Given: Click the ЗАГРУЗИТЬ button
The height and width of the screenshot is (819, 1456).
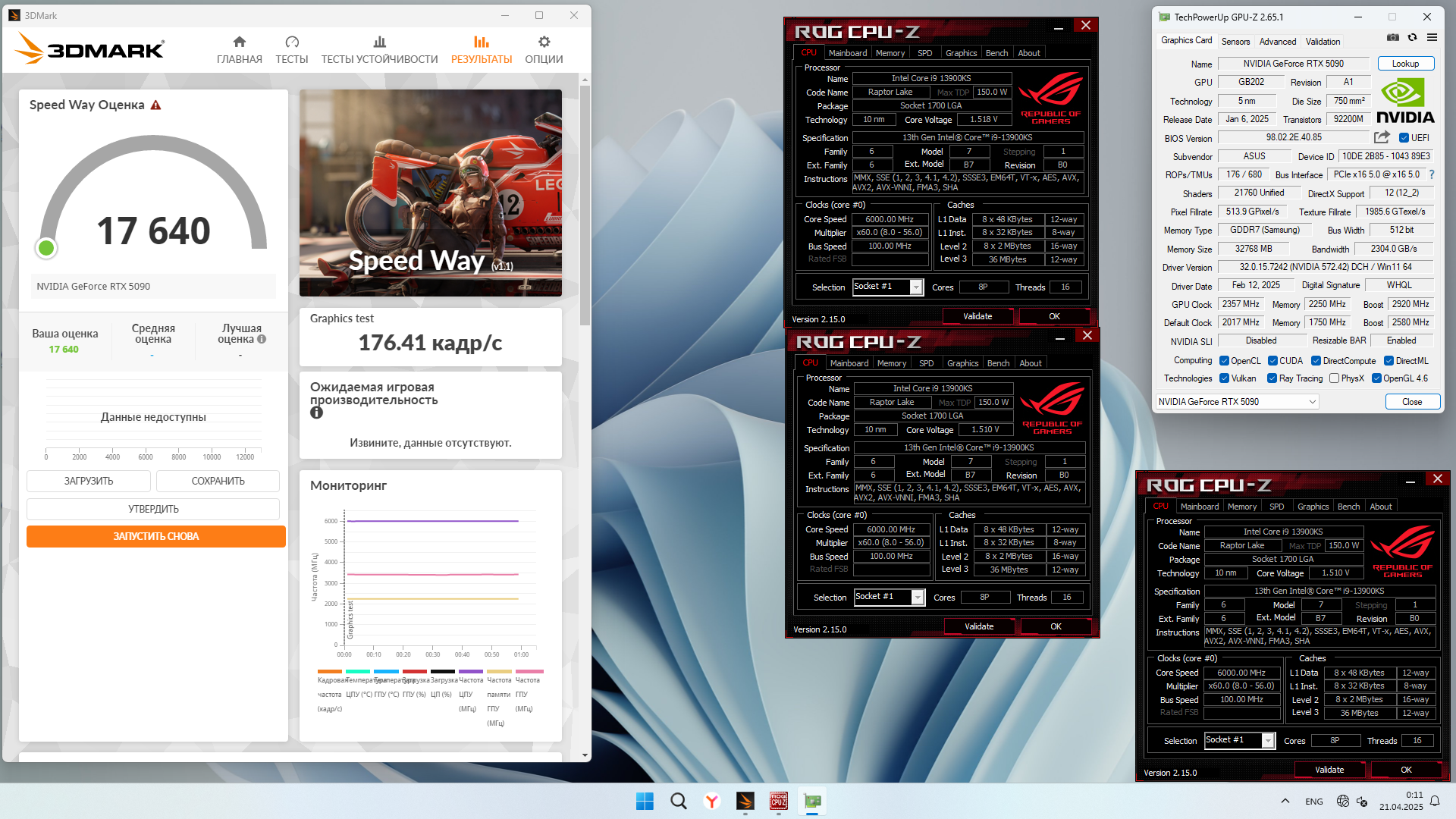Looking at the screenshot, I should (89, 481).
